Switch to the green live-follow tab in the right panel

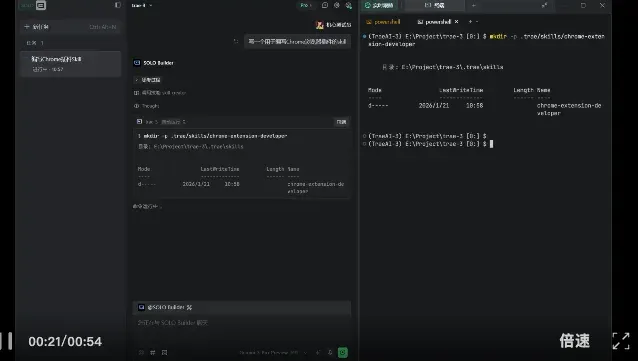[x=379, y=5]
